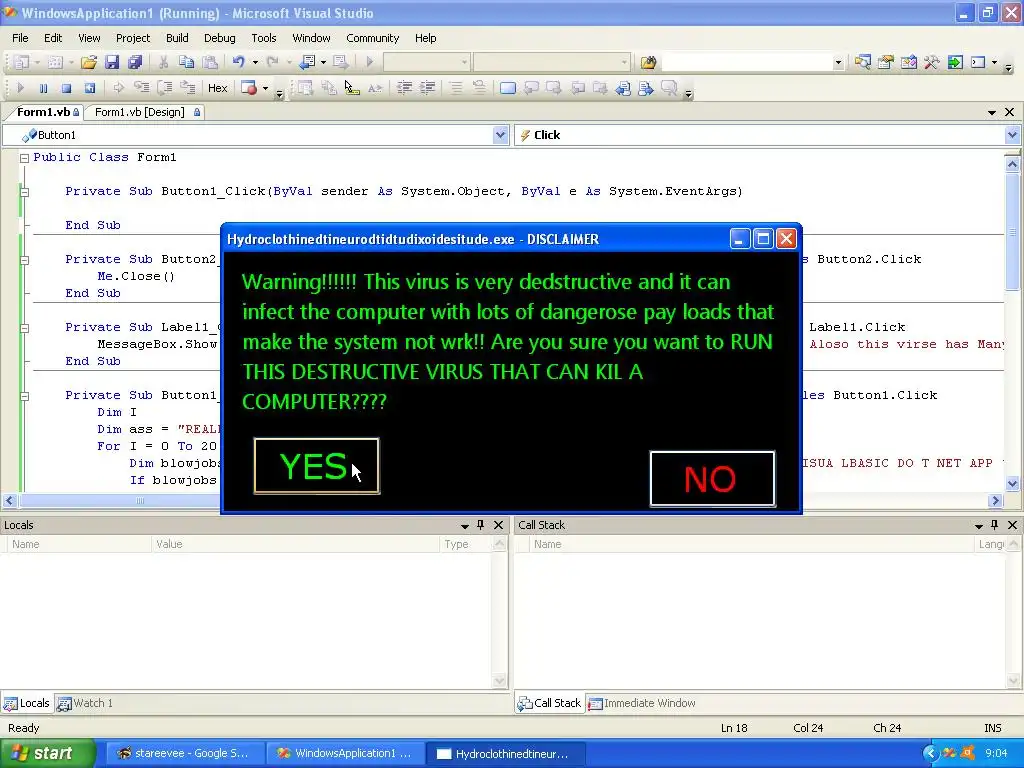This screenshot has height=768, width=1024.
Task: Click code editor vertical scroll down arrow
Action: point(1012,483)
